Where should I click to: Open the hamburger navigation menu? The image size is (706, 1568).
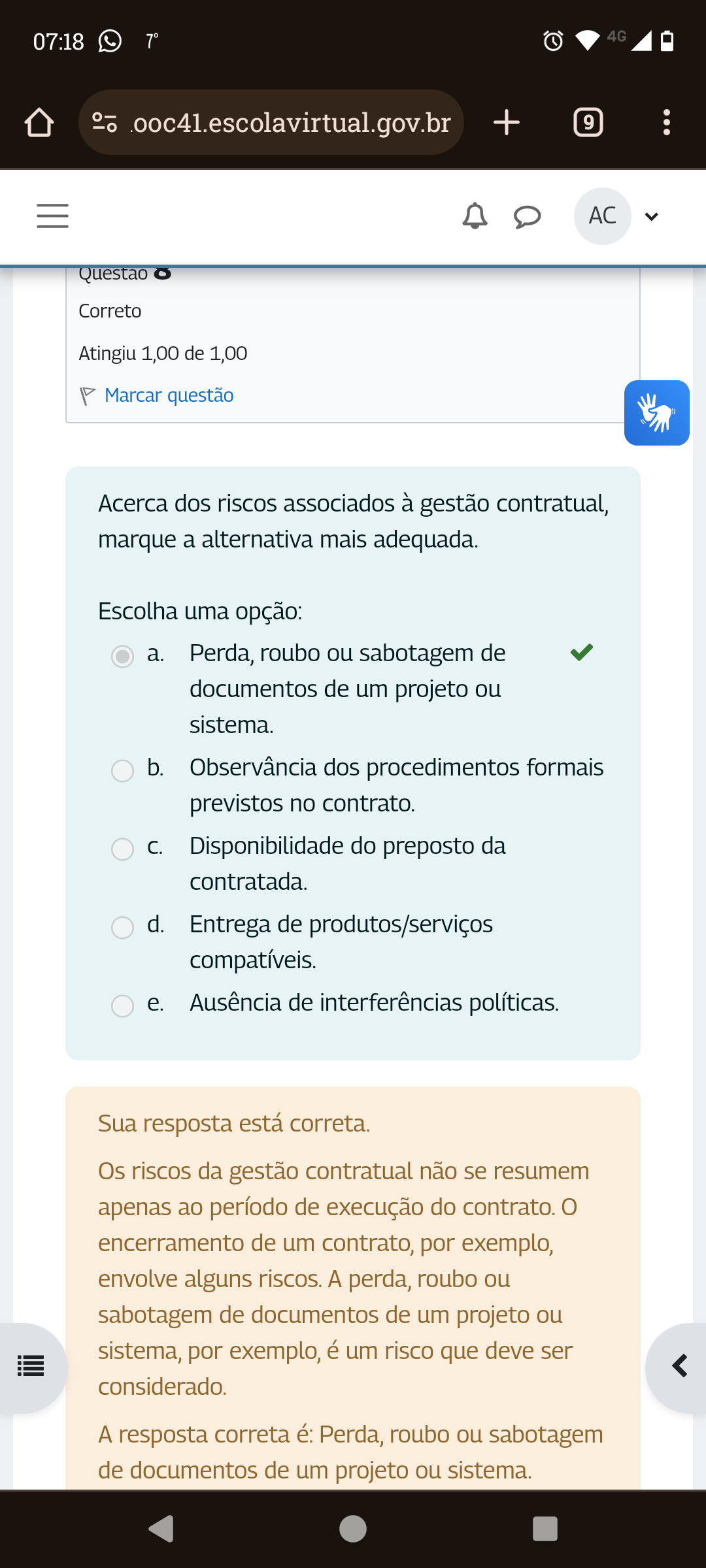click(52, 216)
